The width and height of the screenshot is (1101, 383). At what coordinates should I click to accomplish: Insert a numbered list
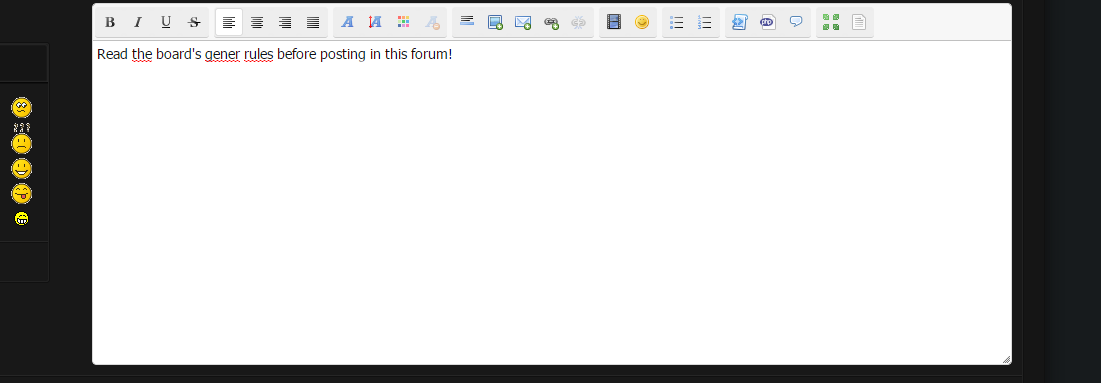[705, 22]
